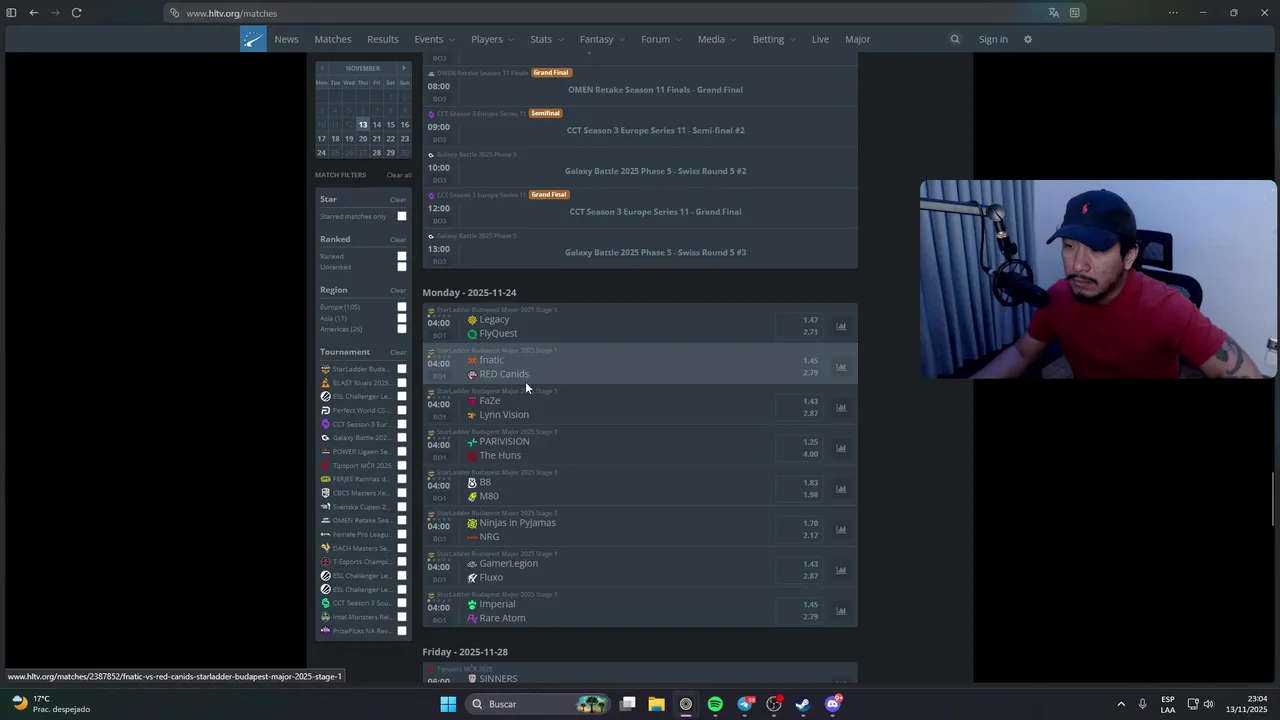The width and height of the screenshot is (1280, 720).
Task: Clear the Region filter
Action: point(398,291)
